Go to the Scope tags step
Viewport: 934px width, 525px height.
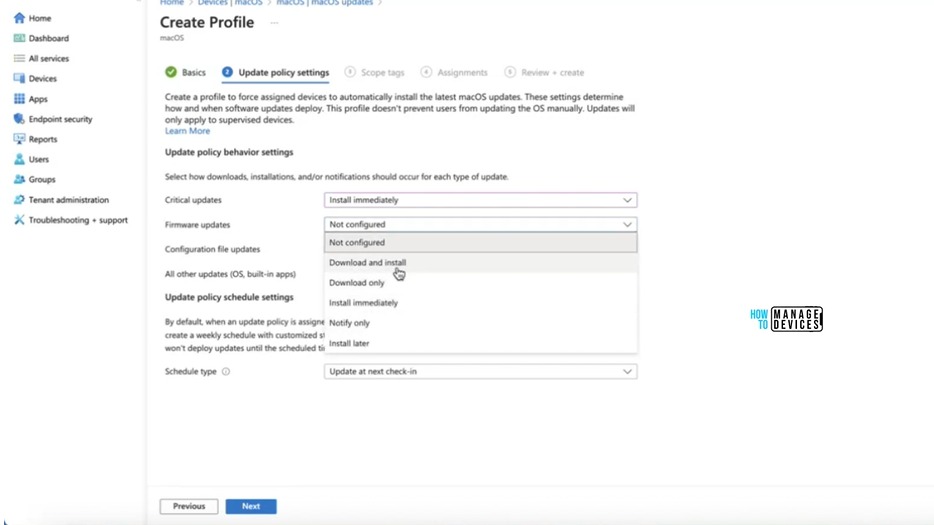click(375, 73)
